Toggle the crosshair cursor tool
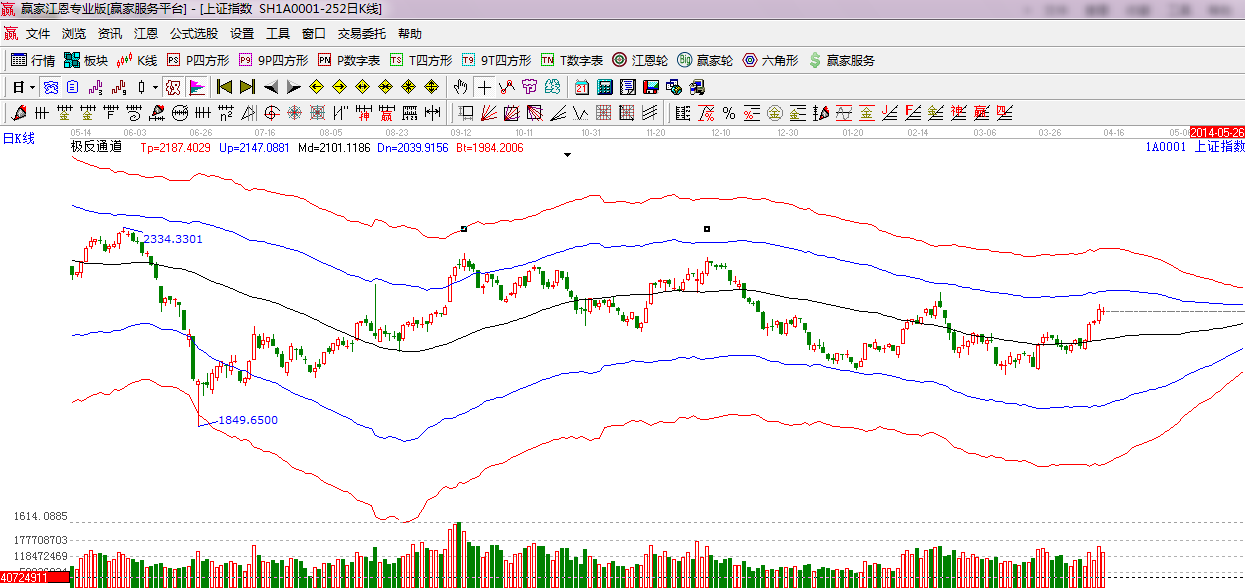The image size is (1245, 588). [484, 87]
